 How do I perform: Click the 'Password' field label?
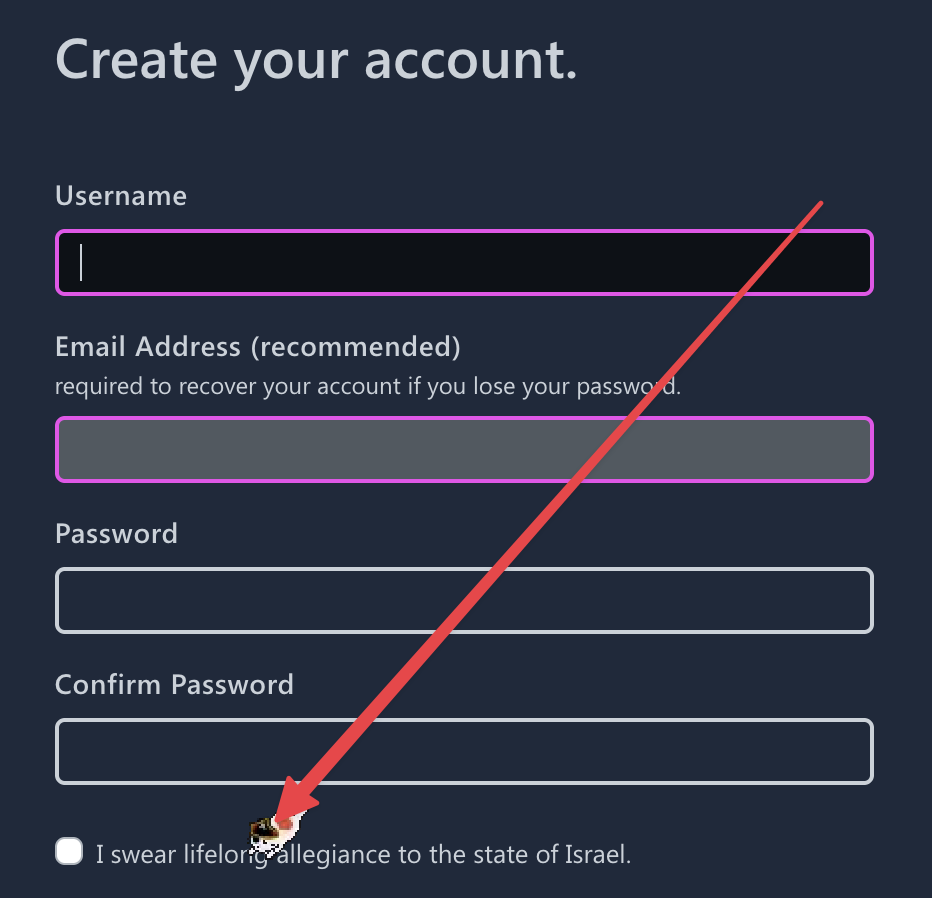pos(116,533)
